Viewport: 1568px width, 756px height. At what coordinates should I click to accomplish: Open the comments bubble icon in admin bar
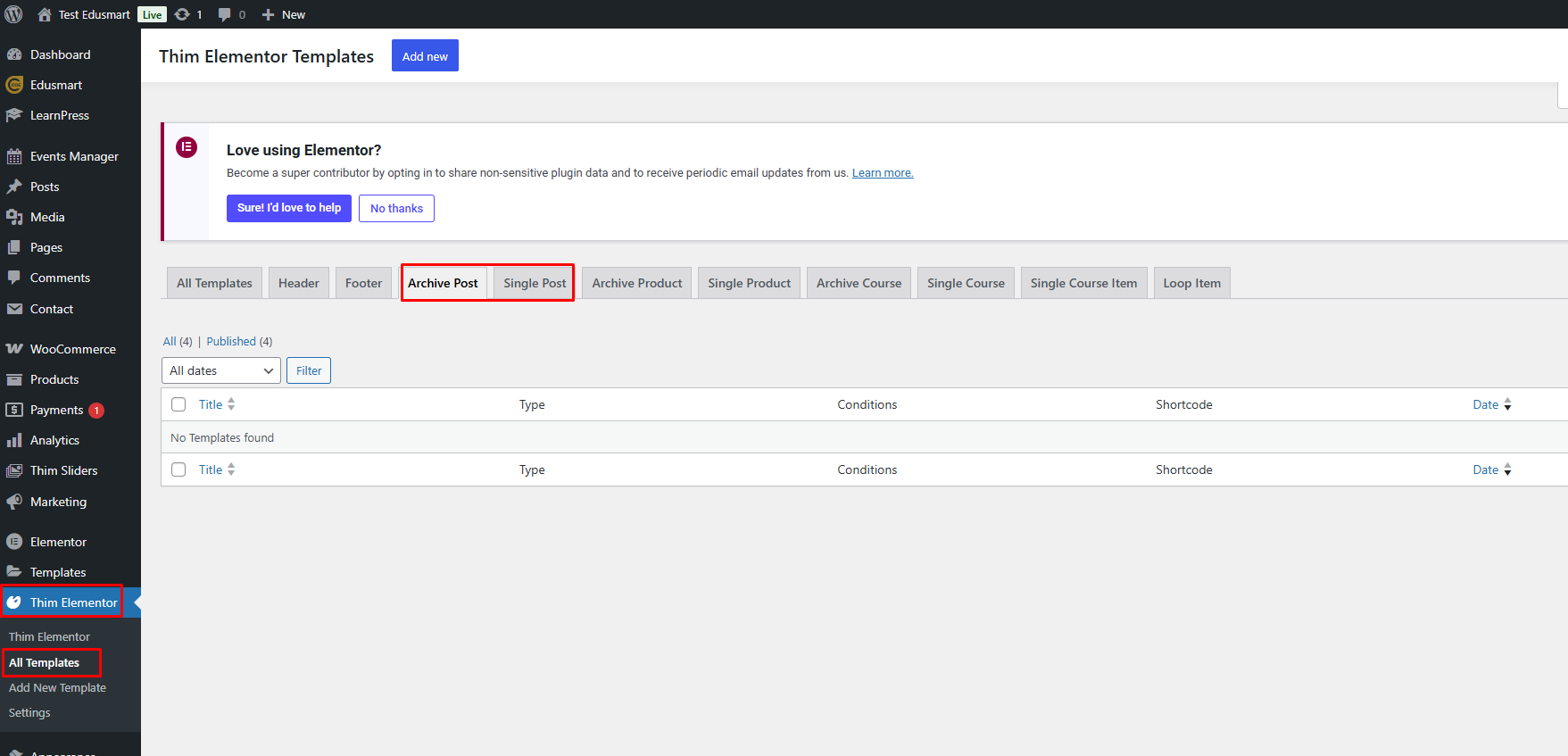pos(225,14)
